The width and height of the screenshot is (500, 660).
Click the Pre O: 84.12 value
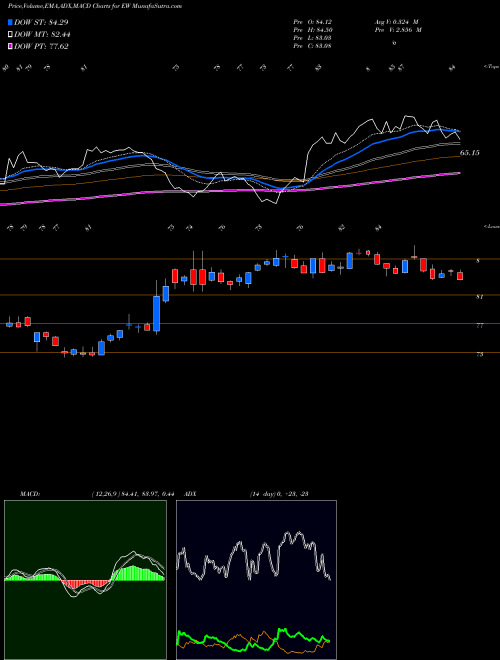(313, 22)
